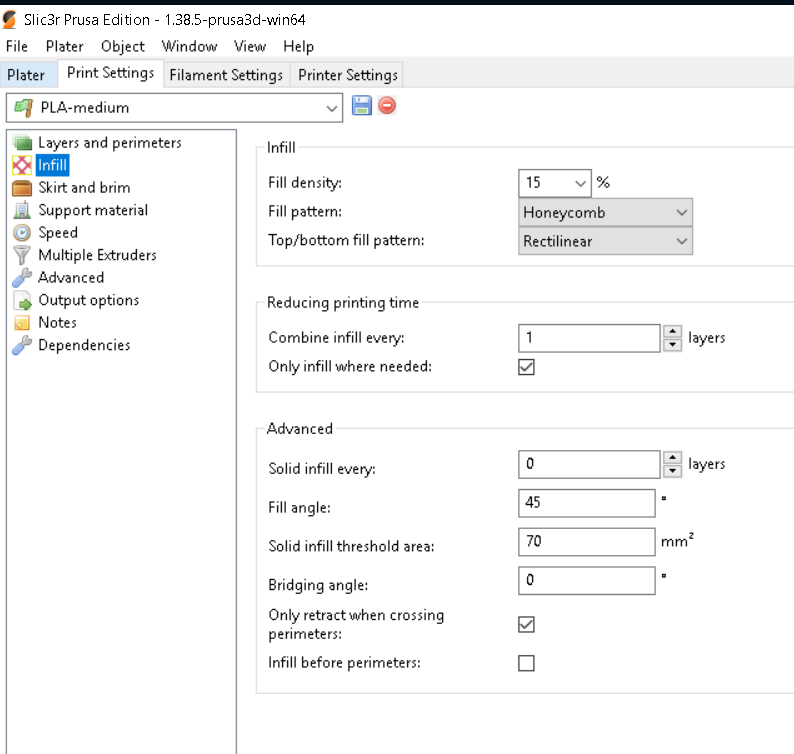Open the File menu

click(x=17, y=47)
